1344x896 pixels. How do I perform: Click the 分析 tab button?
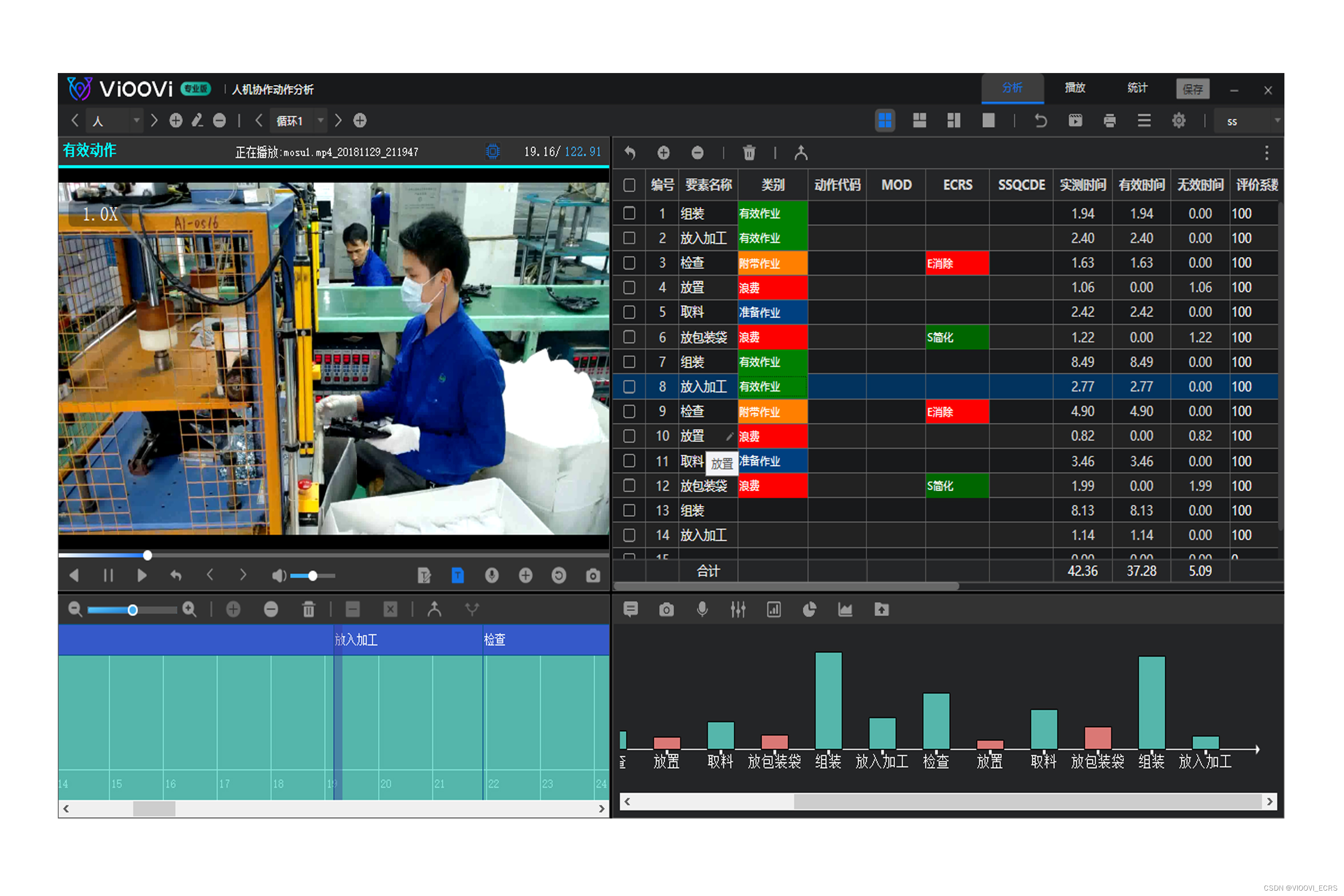click(1012, 88)
